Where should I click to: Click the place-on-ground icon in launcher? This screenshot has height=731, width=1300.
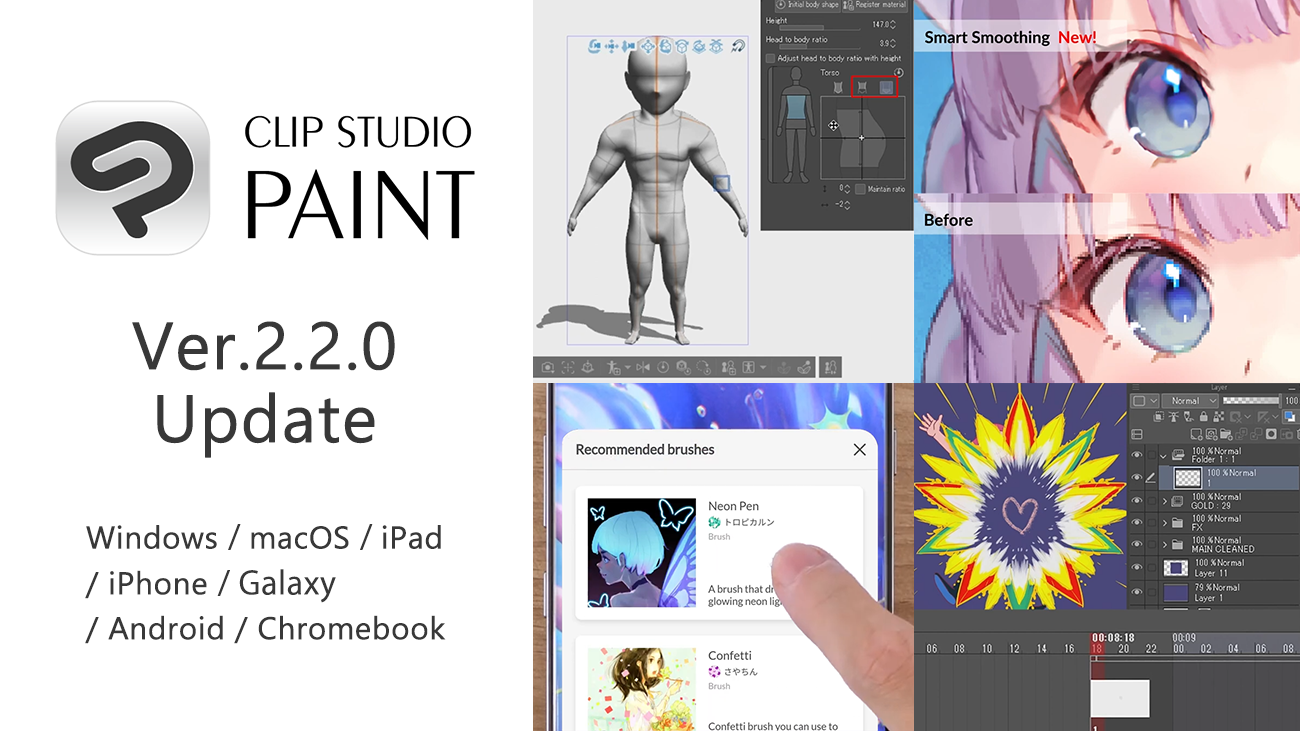click(588, 367)
